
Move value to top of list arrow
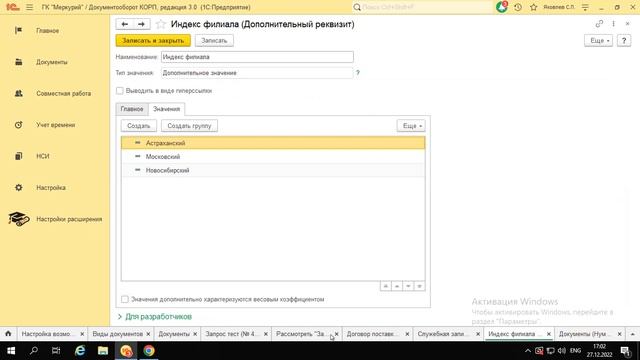click(x=385, y=286)
